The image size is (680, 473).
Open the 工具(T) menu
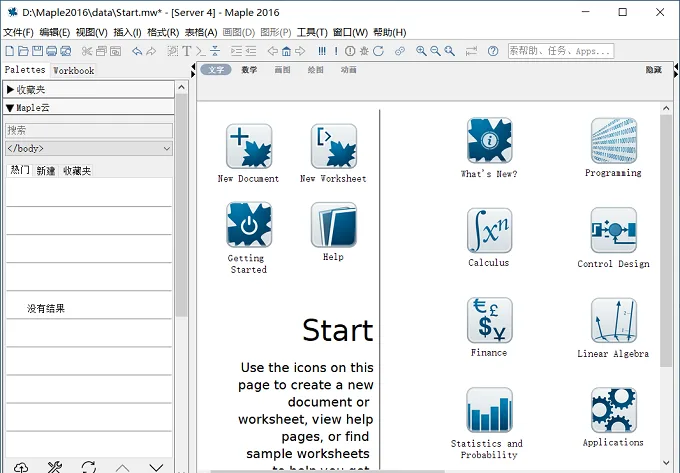(x=312, y=33)
